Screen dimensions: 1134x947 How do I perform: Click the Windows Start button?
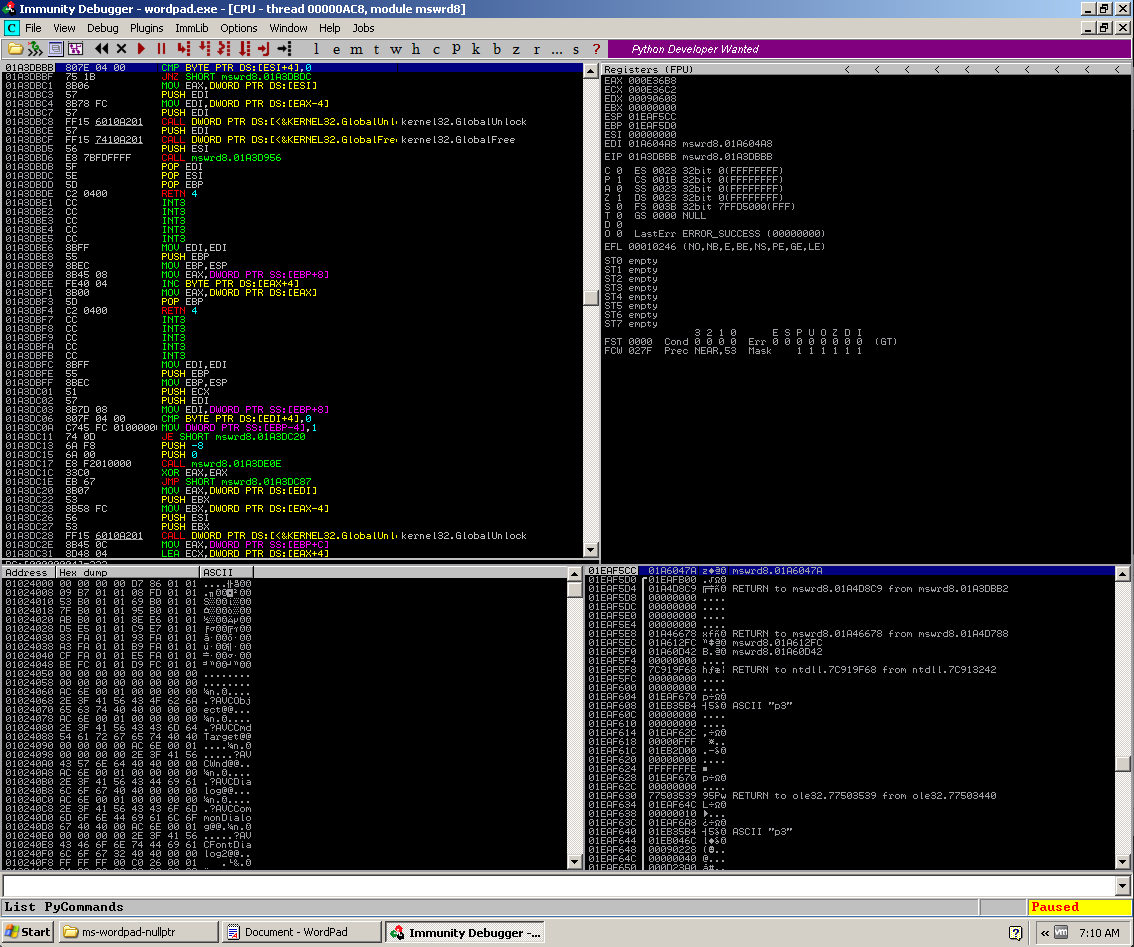28,933
